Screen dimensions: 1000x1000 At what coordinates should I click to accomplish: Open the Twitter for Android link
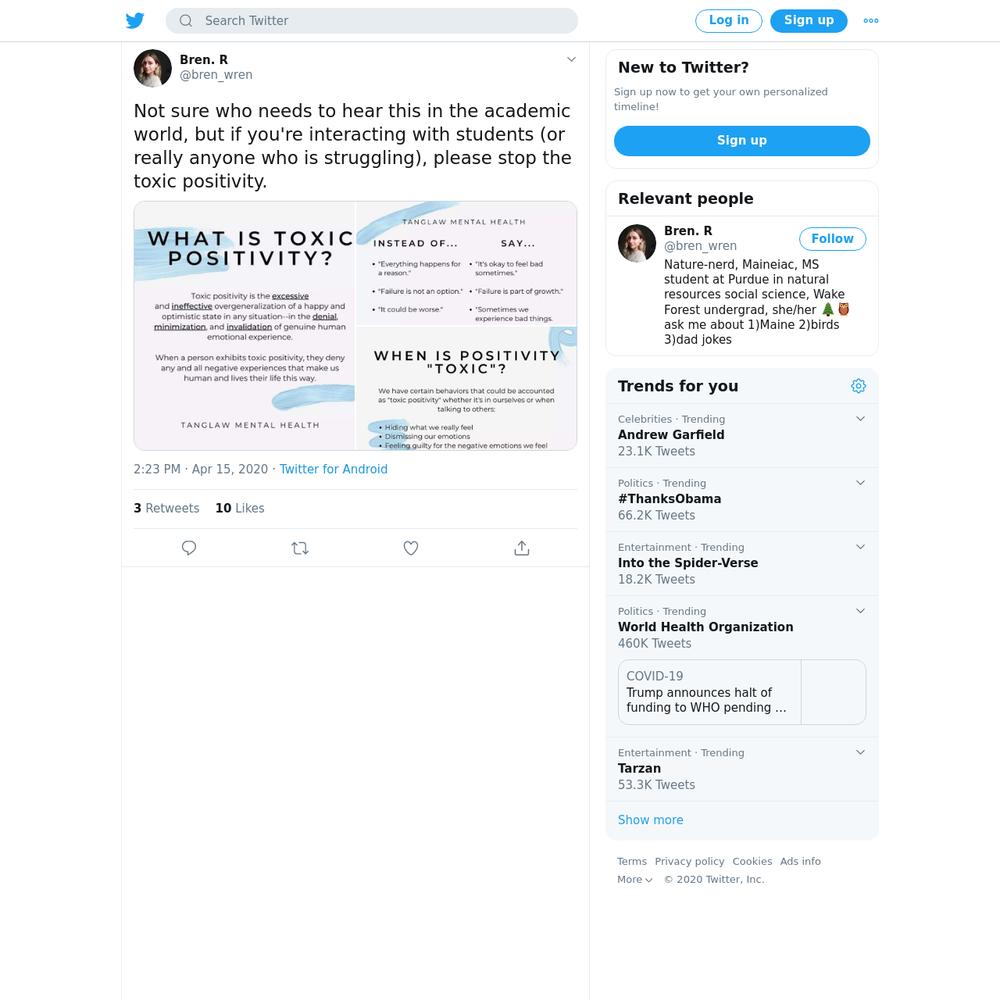point(334,469)
